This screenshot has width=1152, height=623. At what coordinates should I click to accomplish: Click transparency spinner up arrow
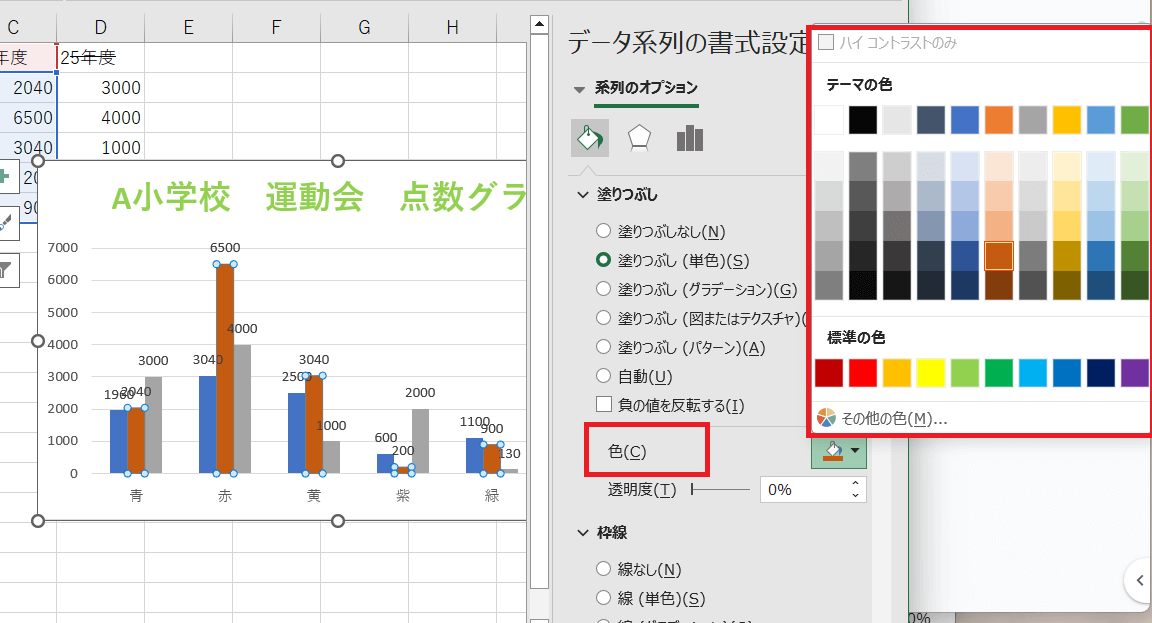[x=855, y=483]
